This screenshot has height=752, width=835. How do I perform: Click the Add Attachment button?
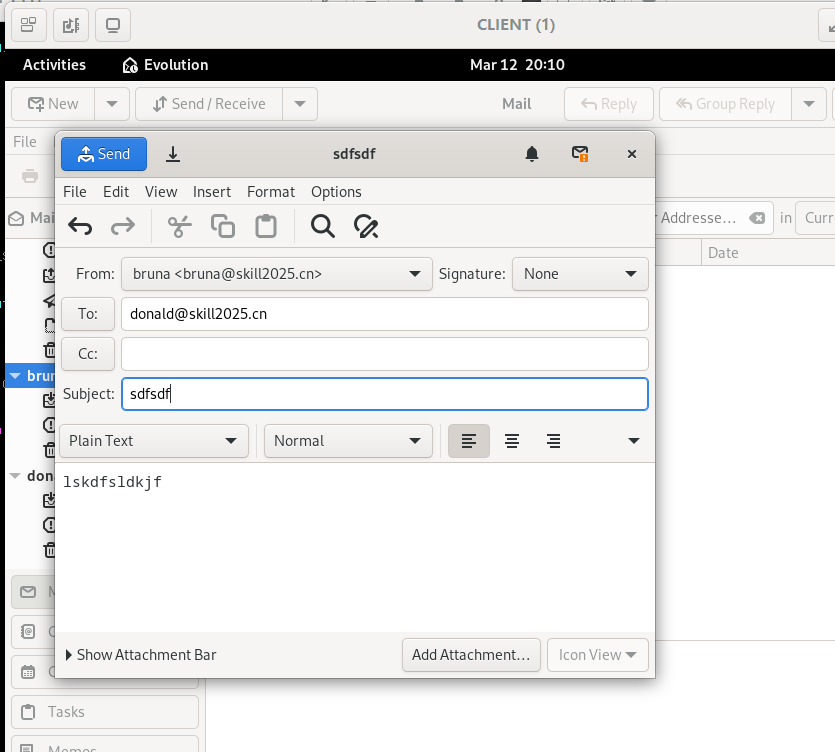pyautogui.click(x=471, y=655)
